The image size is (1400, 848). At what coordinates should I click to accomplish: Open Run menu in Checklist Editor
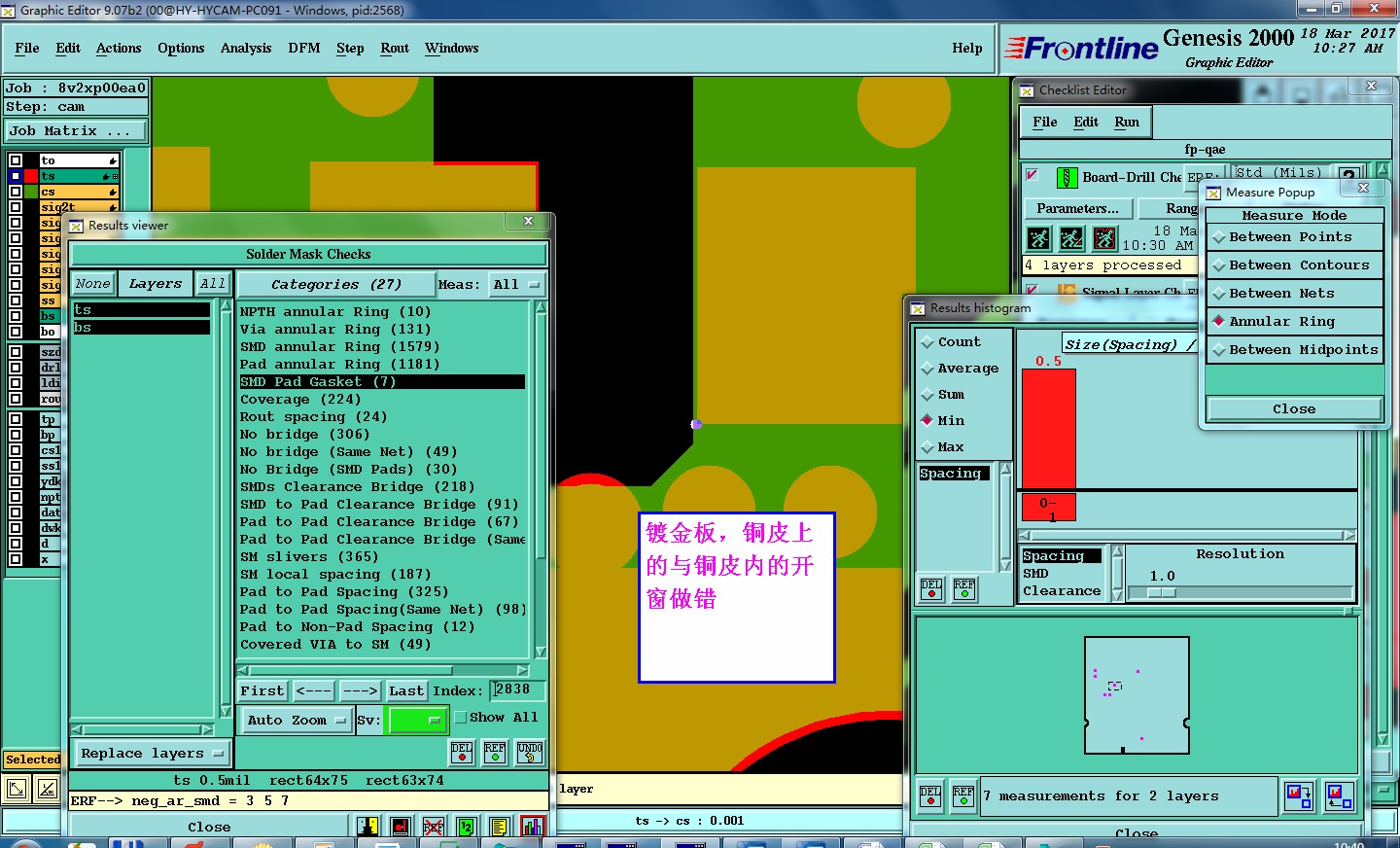pyautogui.click(x=1127, y=122)
